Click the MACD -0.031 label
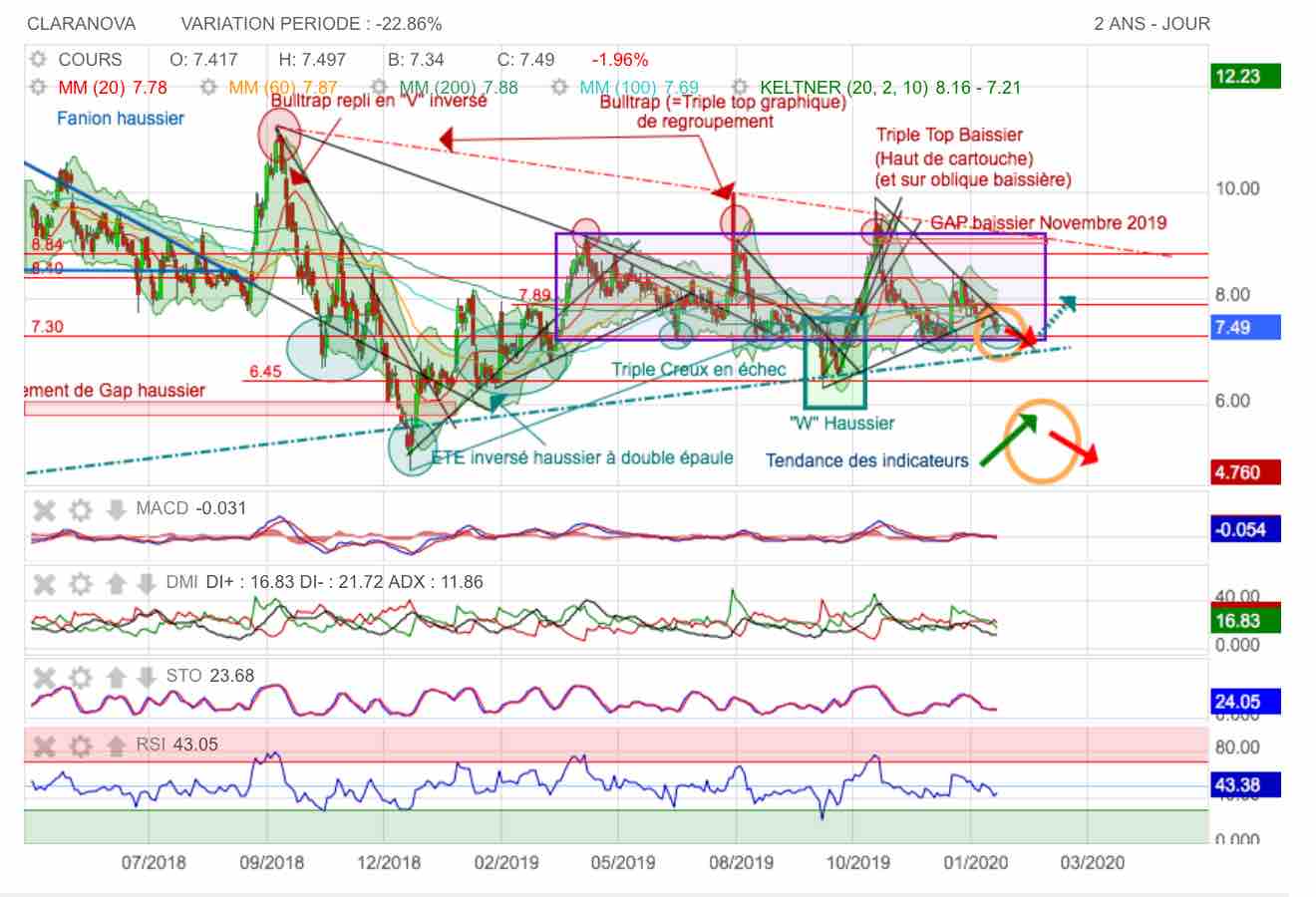 point(190,508)
